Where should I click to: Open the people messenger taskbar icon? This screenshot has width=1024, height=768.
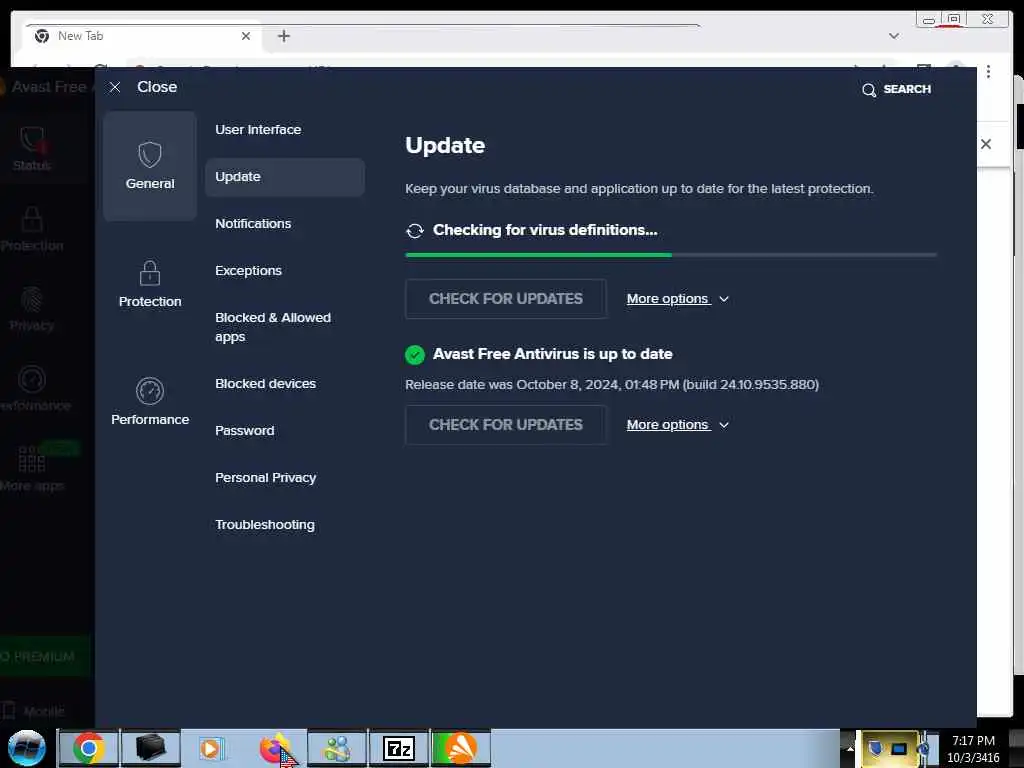pyautogui.click(x=337, y=748)
